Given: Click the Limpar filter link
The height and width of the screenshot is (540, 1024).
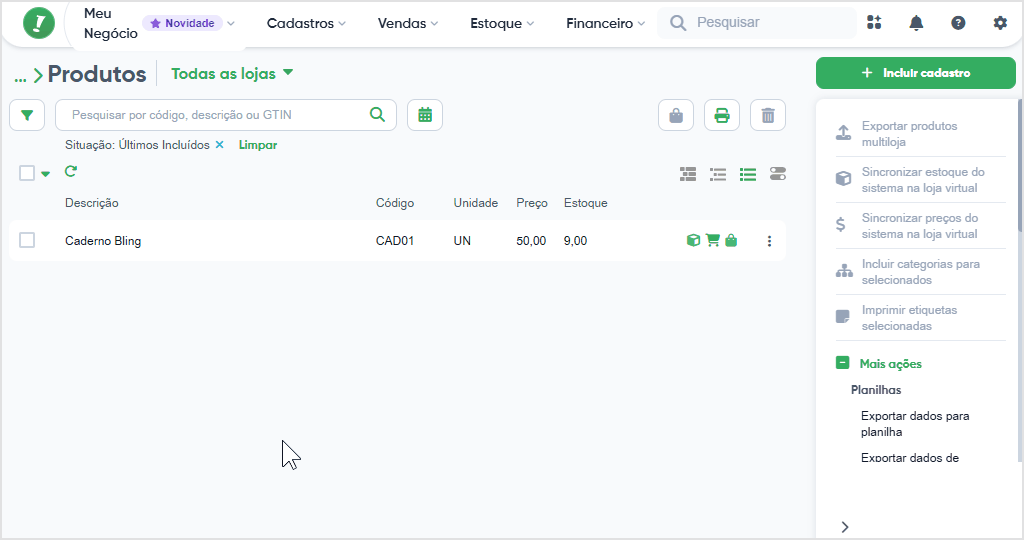Looking at the screenshot, I should coord(258,145).
